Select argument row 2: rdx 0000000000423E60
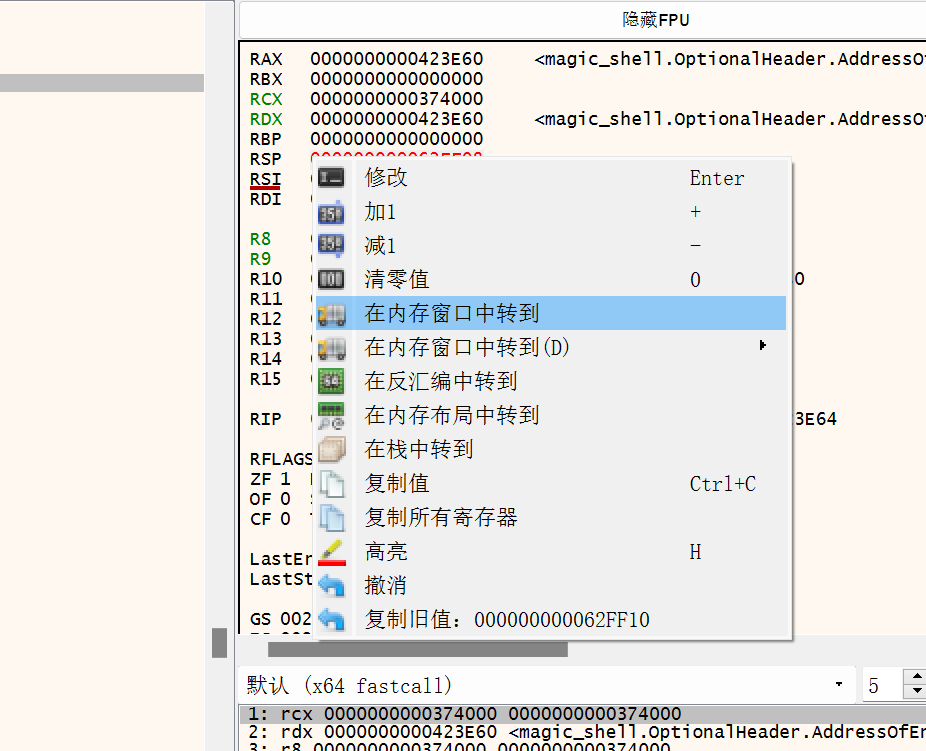This screenshot has height=751, width=926. click(582, 732)
